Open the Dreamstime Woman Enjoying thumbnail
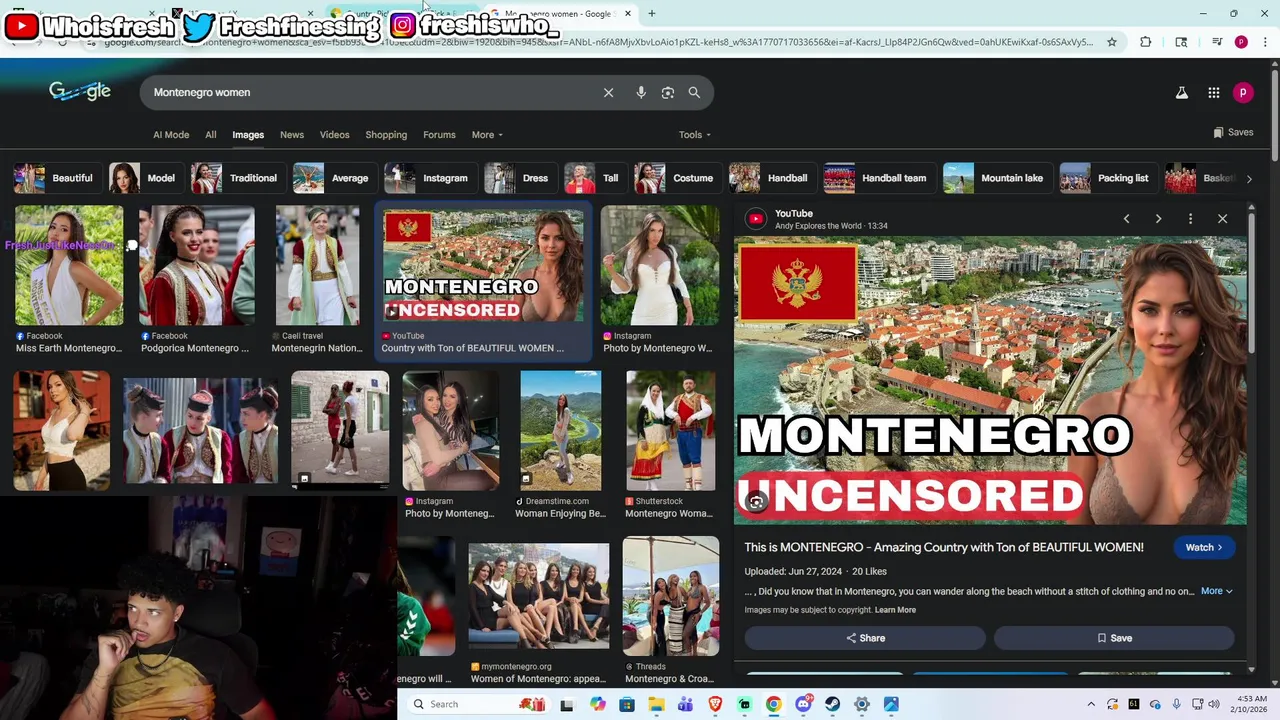This screenshot has height=720, width=1280. [x=560, y=431]
